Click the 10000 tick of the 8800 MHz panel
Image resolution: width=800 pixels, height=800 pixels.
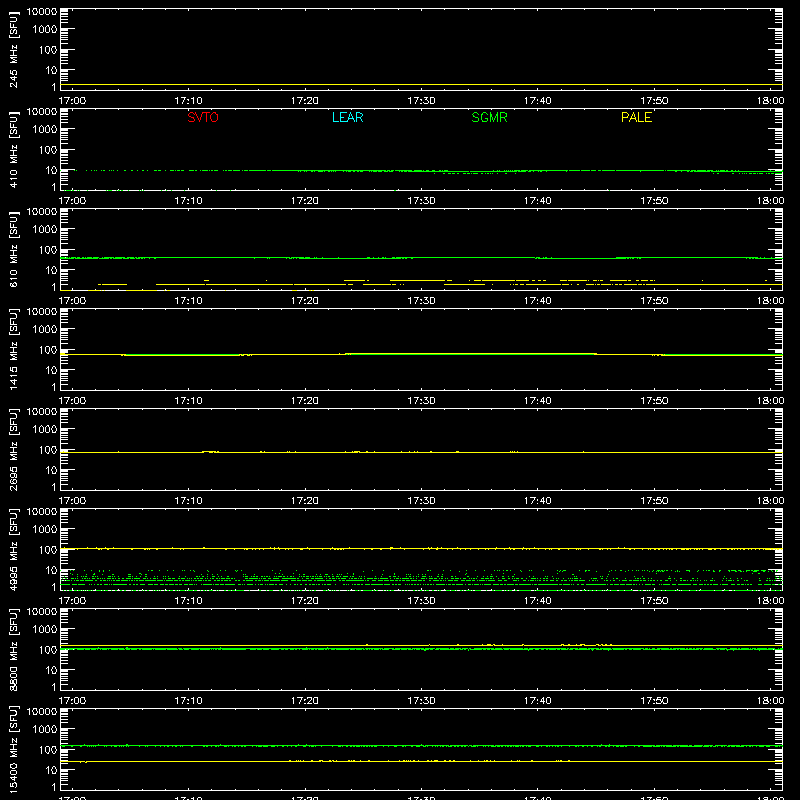pyautogui.click(x=42, y=612)
